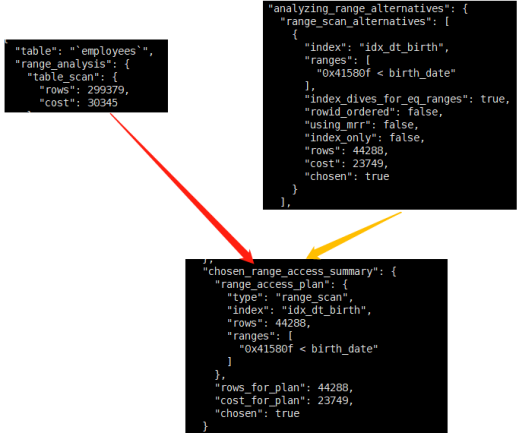
Task: Click the summary's "0x41580f < birth_date" range
Action: 308,349
